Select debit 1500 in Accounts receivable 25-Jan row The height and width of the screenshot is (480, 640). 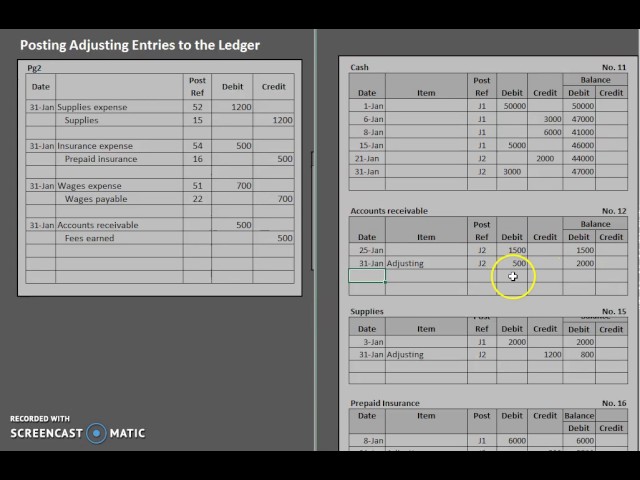pyautogui.click(x=512, y=250)
